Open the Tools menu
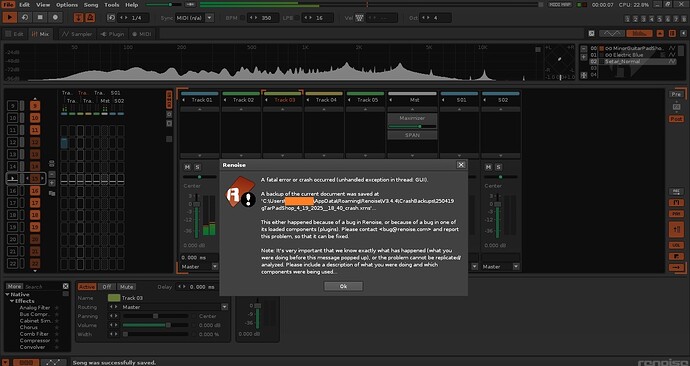The width and height of the screenshot is (690, 366). [112, 5]
